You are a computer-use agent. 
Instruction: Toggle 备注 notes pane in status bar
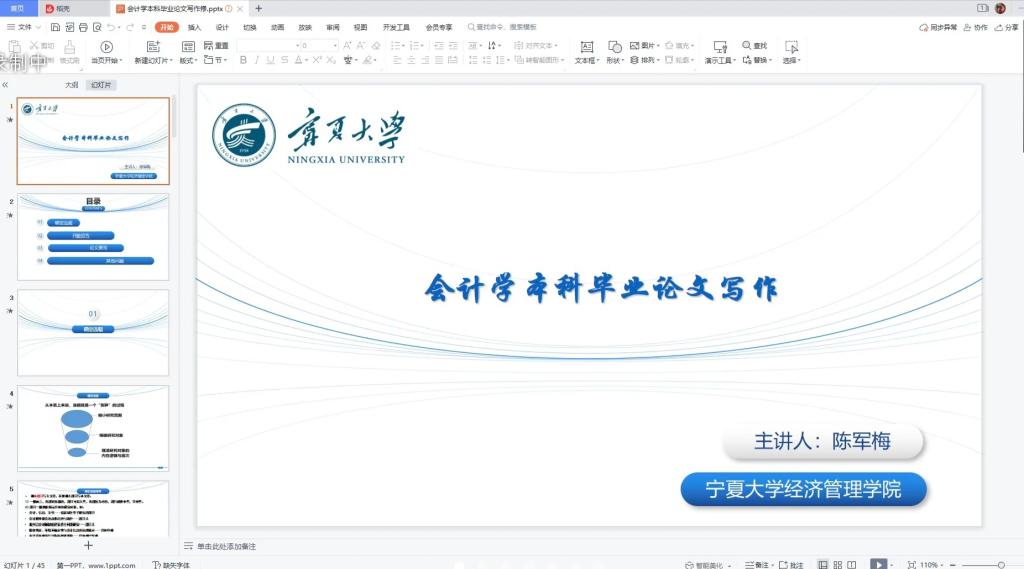[757, 564]
